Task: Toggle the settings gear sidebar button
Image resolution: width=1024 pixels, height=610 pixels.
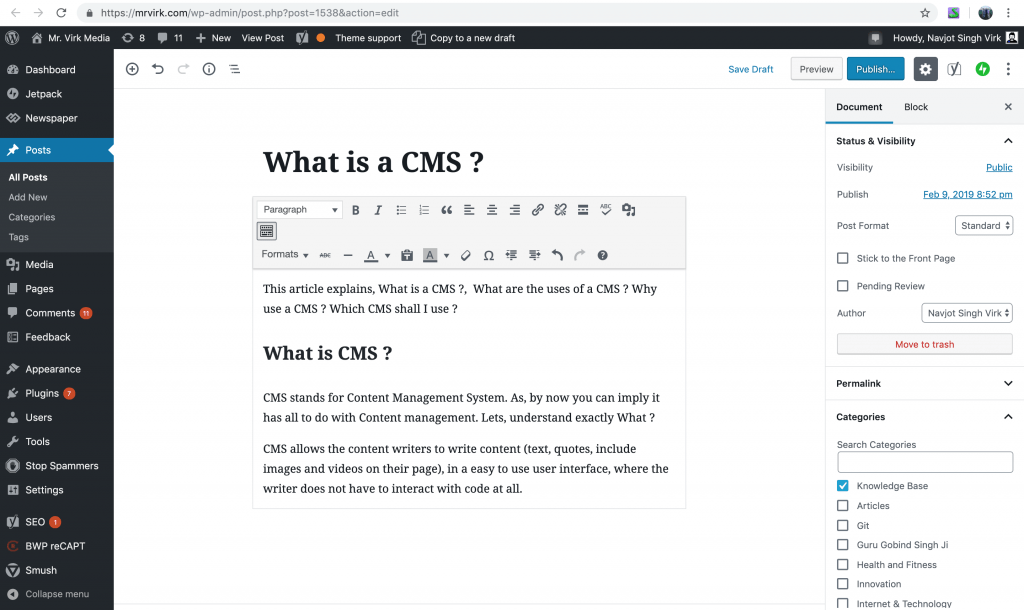Action: click(925, 69)
